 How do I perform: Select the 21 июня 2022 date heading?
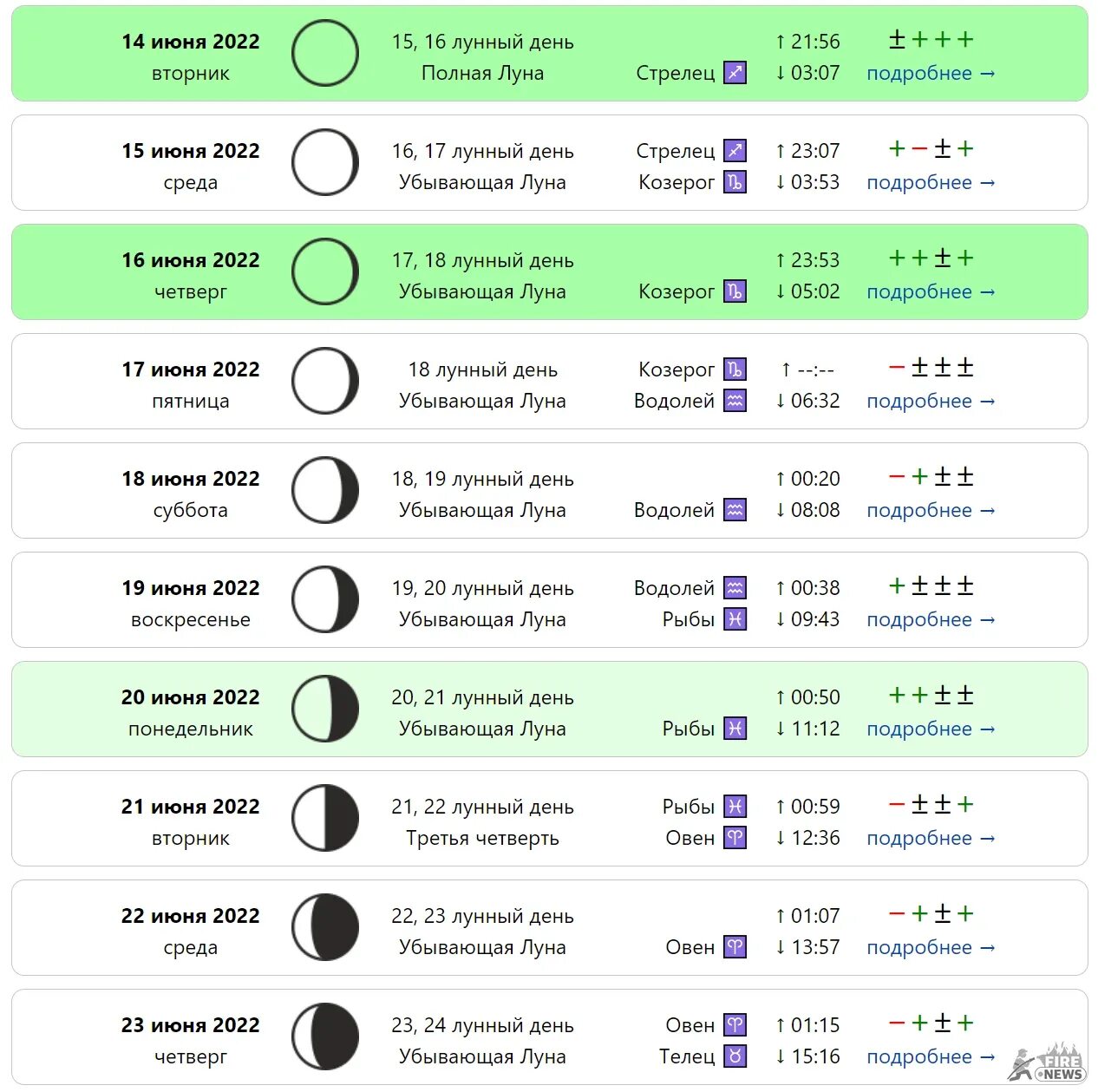[x=191, y=807]
